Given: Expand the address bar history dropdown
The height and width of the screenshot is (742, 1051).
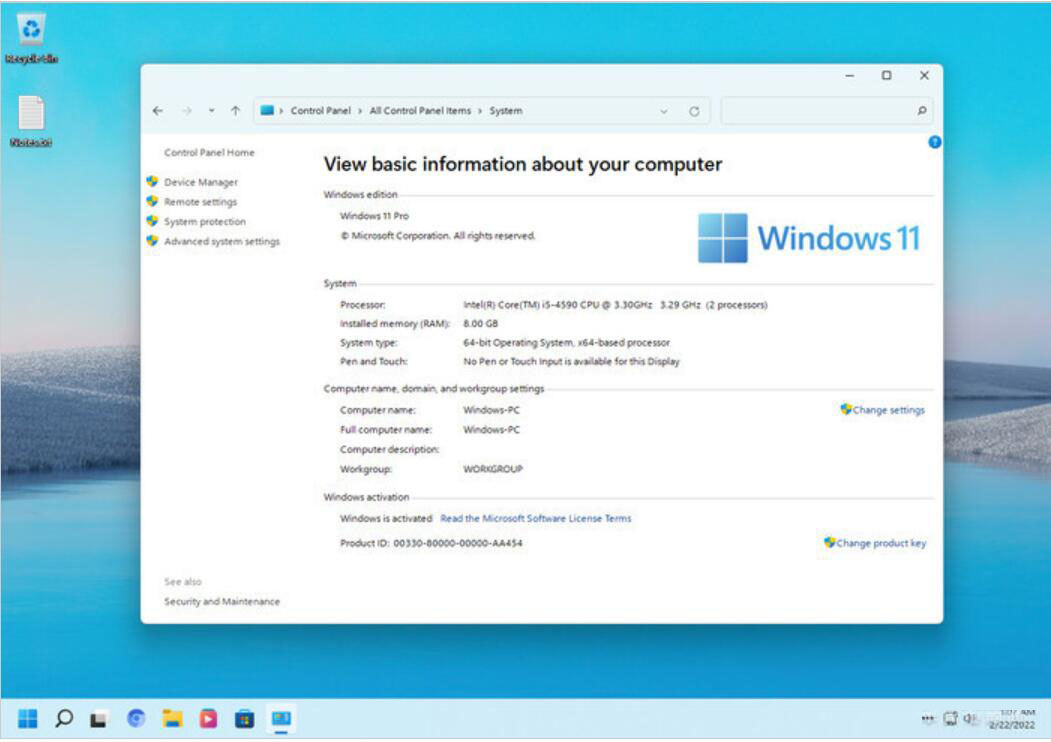Looking at the screenshot, I should 664,111.
